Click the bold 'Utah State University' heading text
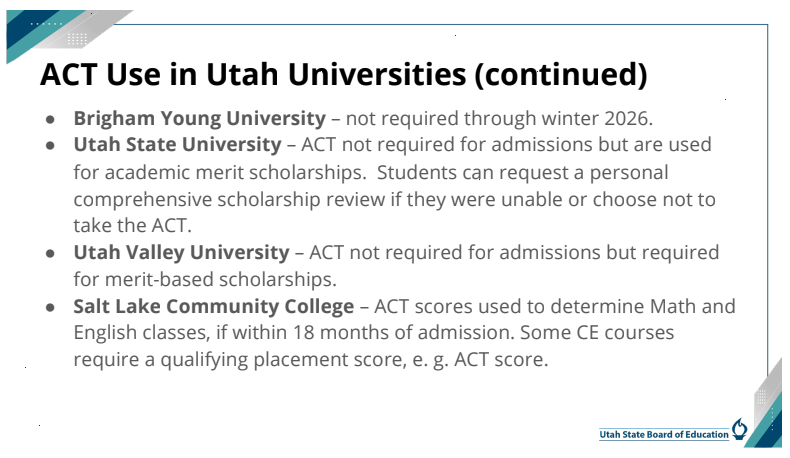The width and height of the screenshot is (790, 458). (x=177, y=145)
